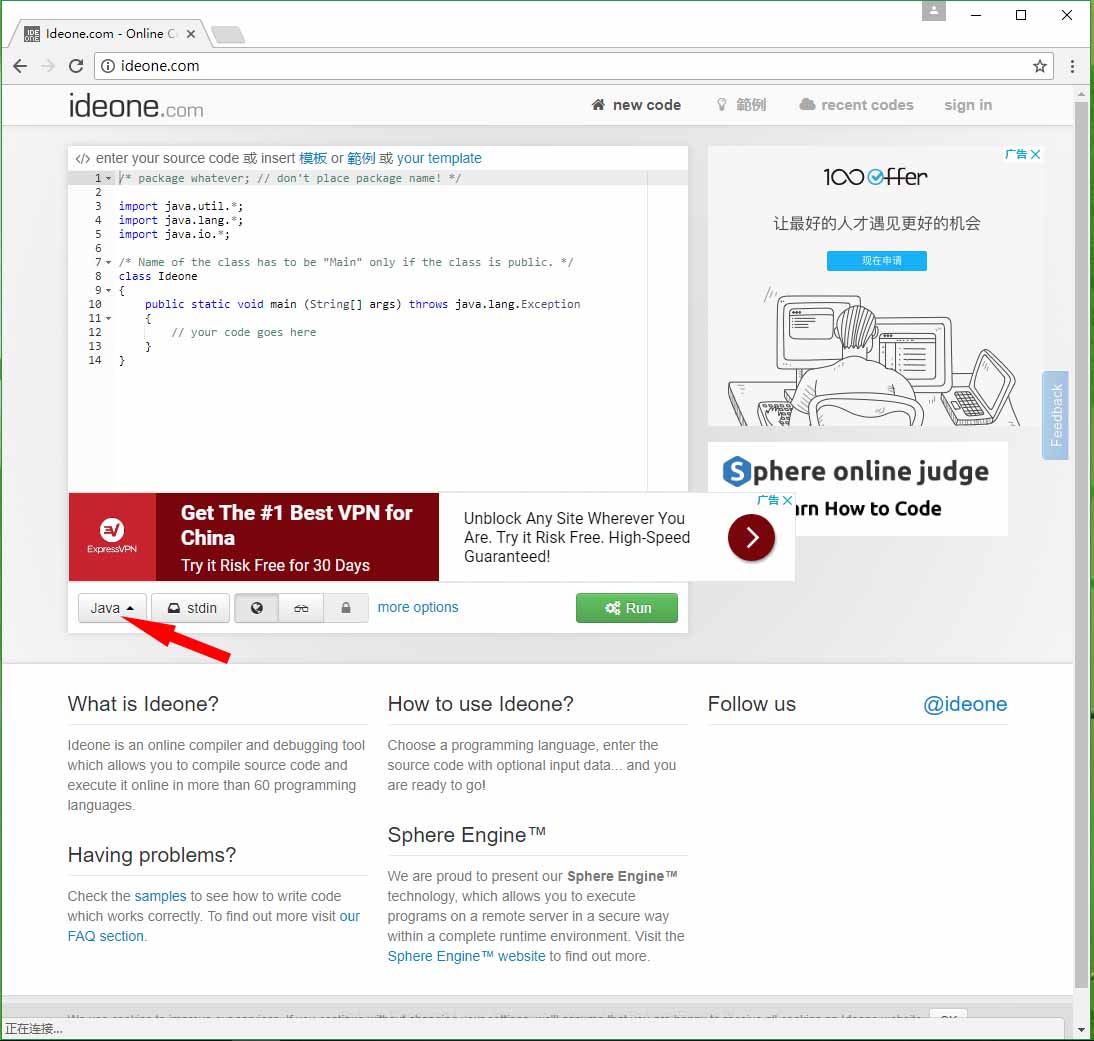Click the 'Follow us' heading

751,704
